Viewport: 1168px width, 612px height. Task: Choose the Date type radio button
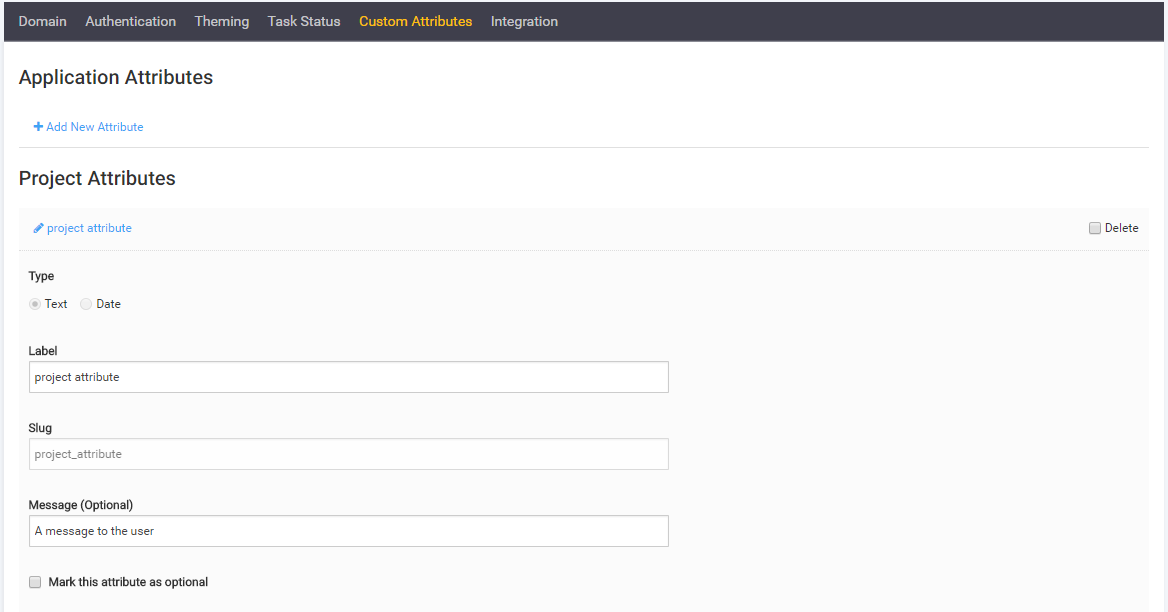pyautogui.click(x=86, y=304)
